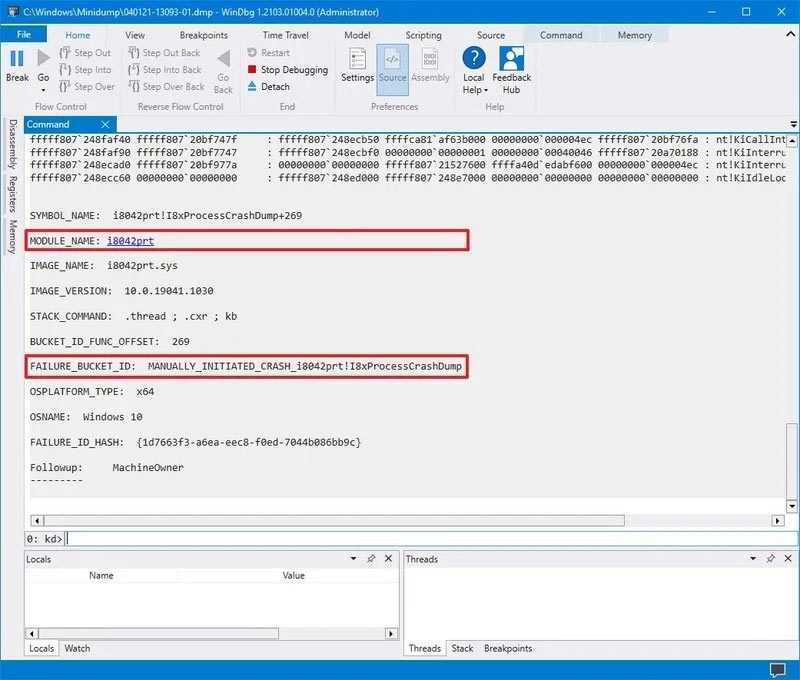
Task: Collapse the ribbon with chevron
Action: pos(790,34)
